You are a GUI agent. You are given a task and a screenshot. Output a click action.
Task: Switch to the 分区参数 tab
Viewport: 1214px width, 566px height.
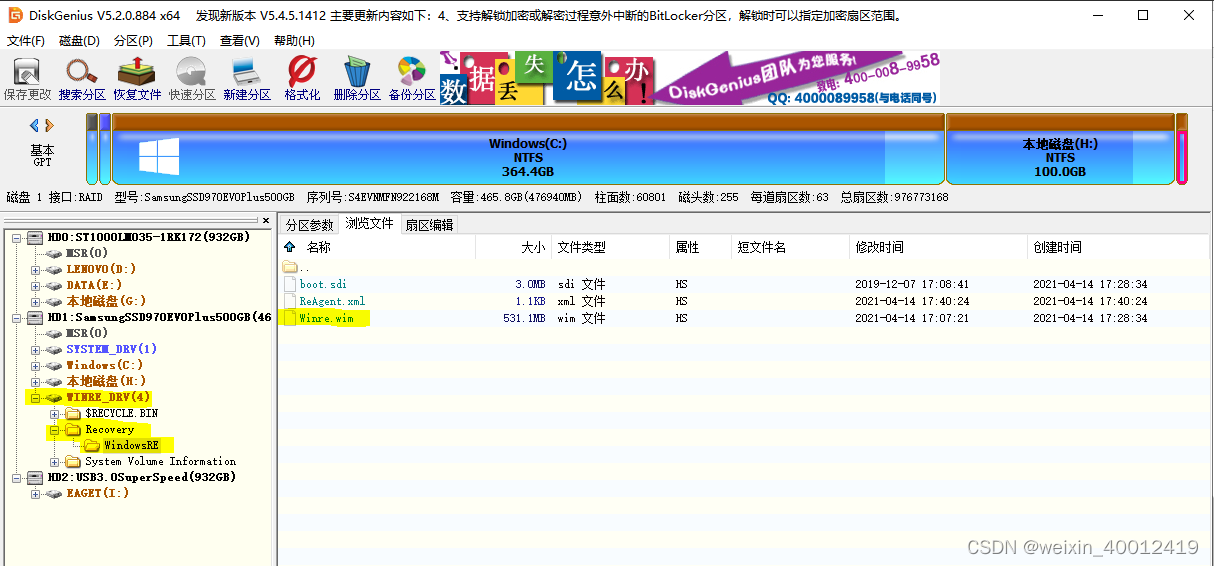tap(309, 225)
